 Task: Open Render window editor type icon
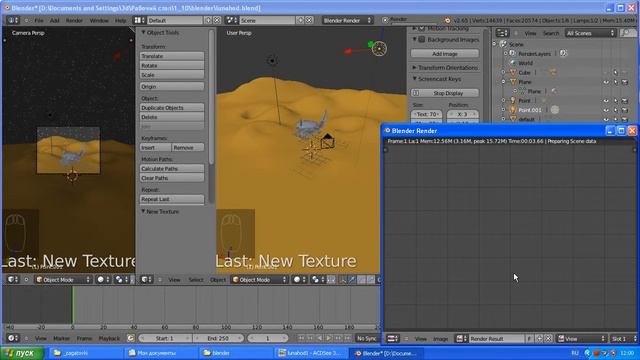pos(393,338)
